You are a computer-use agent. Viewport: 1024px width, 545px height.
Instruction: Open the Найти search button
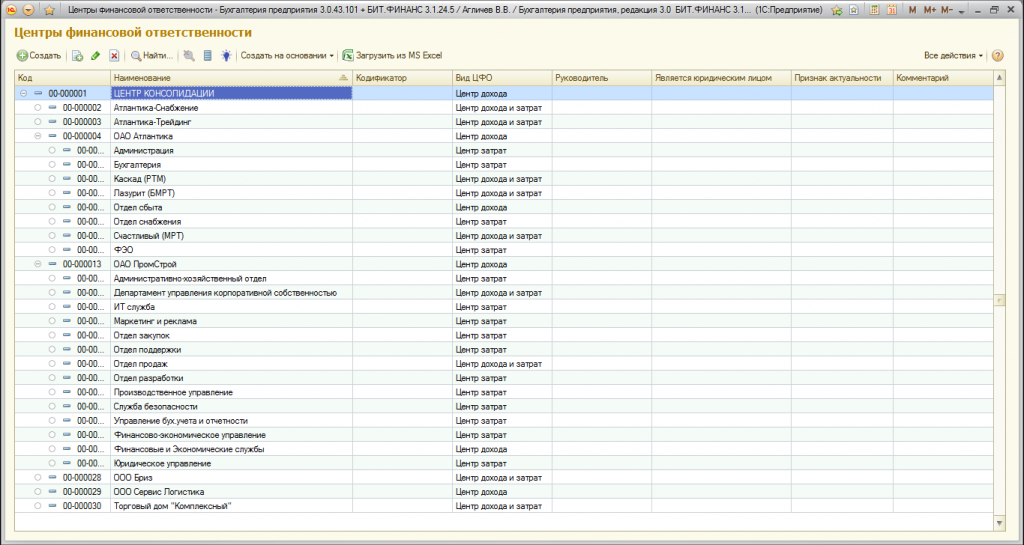[x=152, y=56]
